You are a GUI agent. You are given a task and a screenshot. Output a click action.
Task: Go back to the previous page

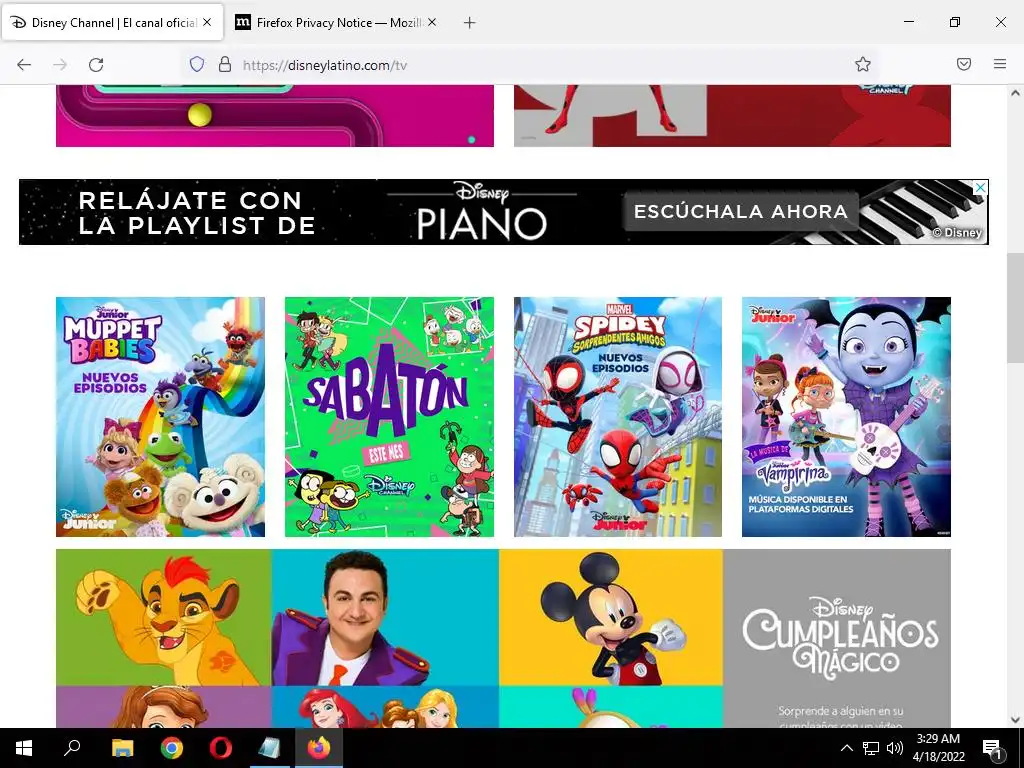(24, 64)
